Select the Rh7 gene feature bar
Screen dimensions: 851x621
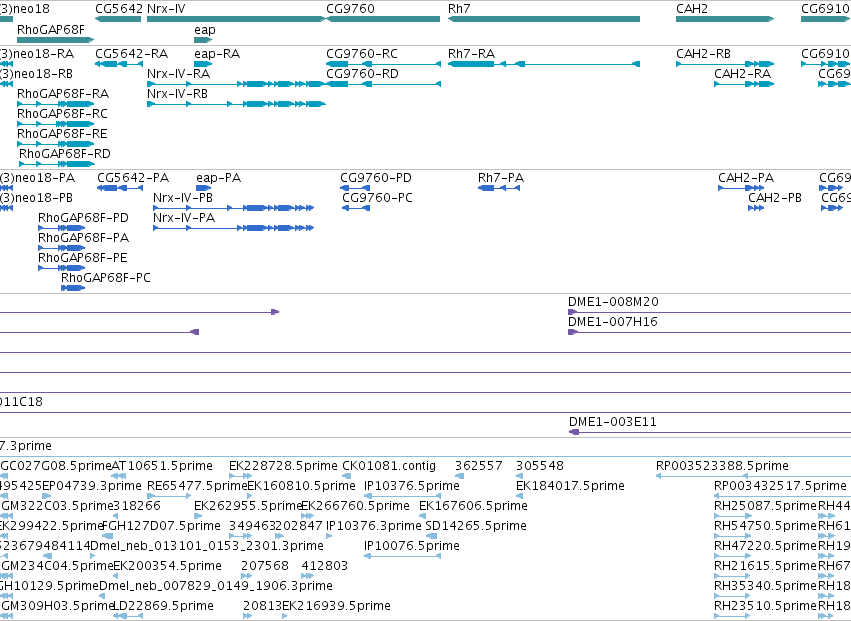(x=544, y=19)
